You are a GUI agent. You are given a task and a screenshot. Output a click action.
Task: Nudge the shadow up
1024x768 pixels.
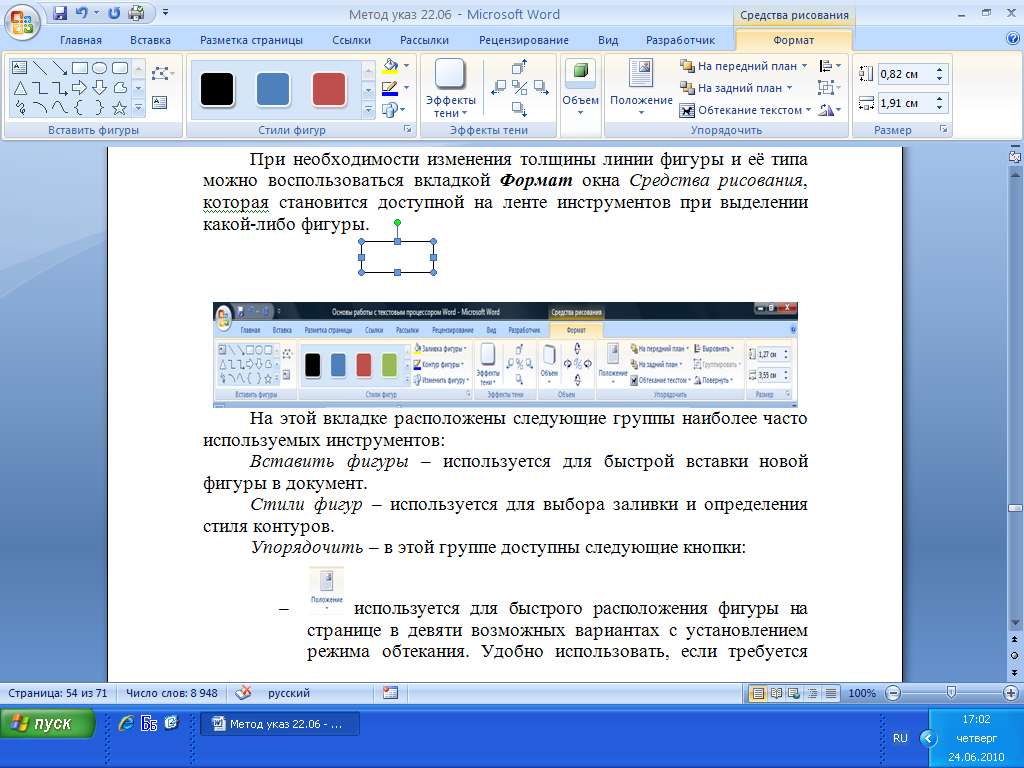(x=520, y=67)
